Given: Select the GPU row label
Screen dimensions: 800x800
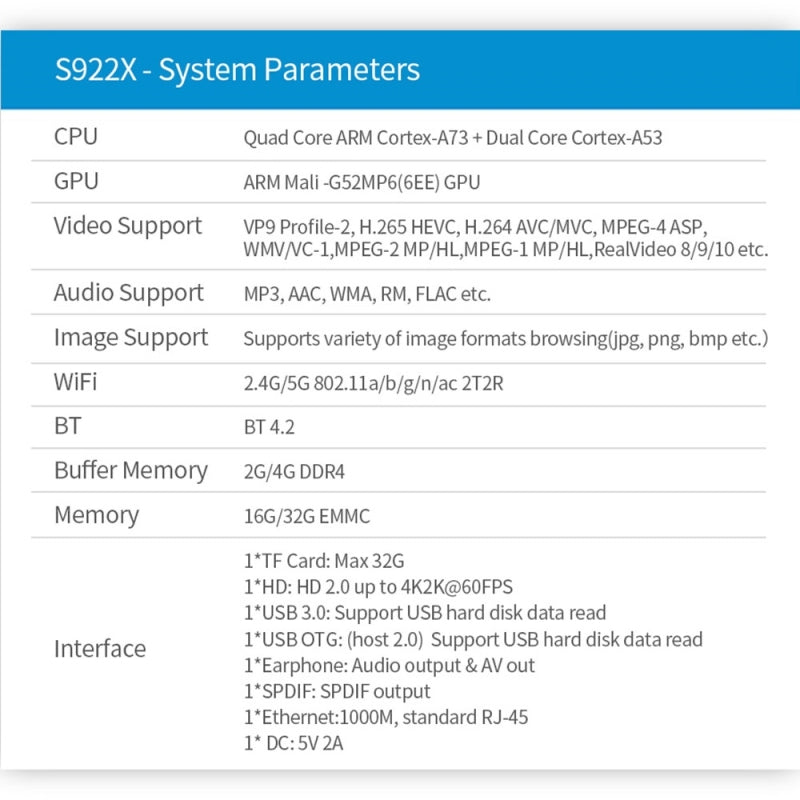Looking at the screenshot, I should tap(76, 182).
